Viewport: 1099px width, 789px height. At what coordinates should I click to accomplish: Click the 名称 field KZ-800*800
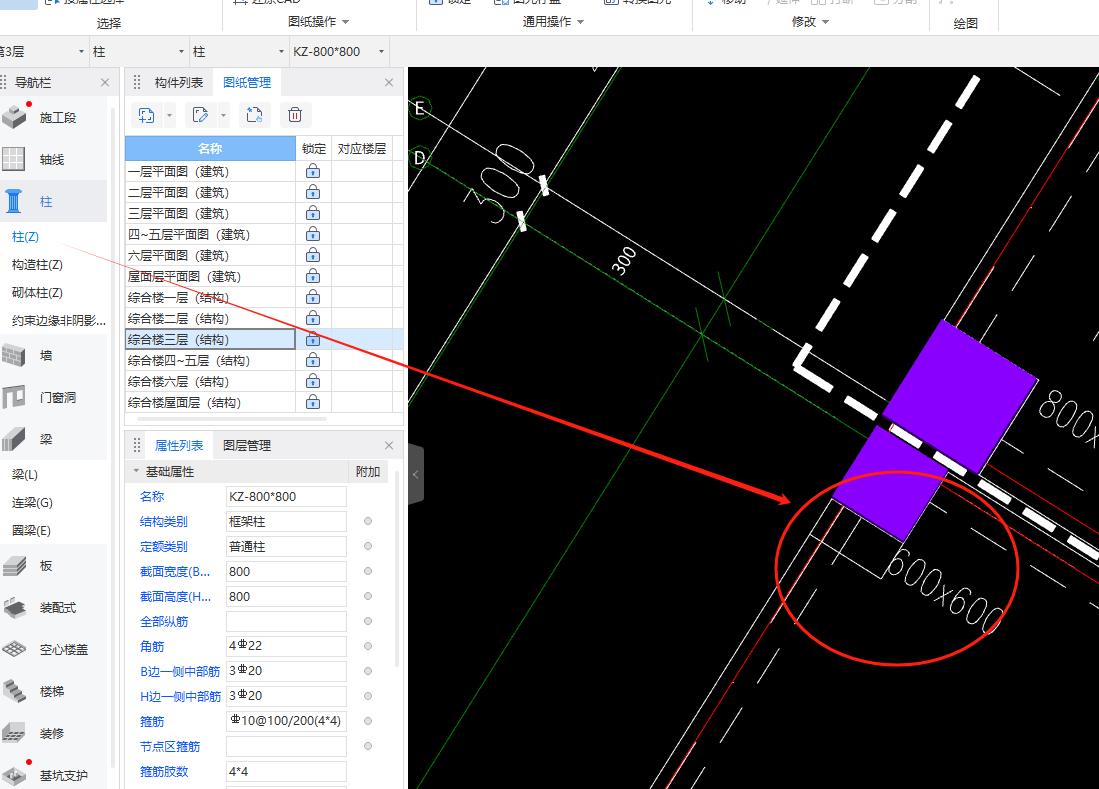[286, 497]
